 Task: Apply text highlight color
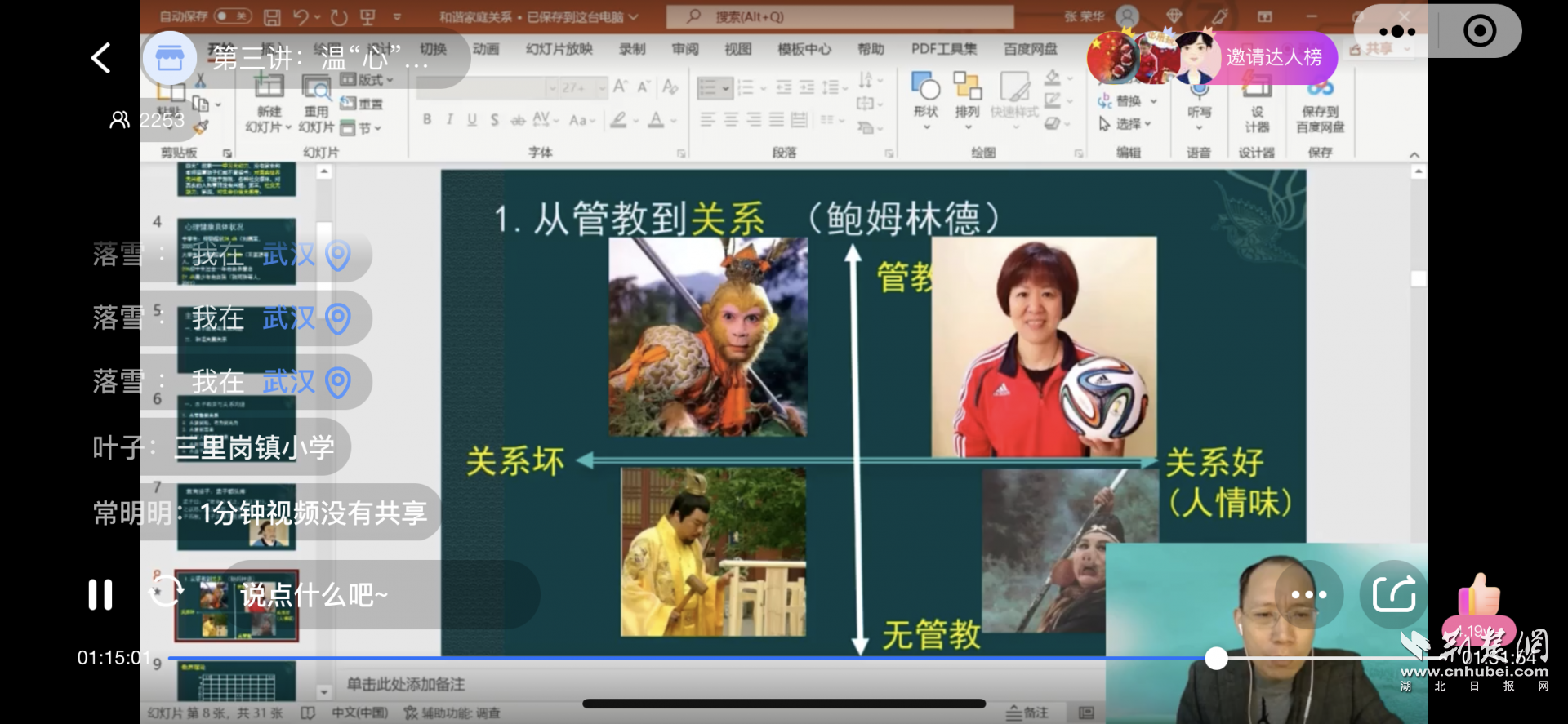coord(619,120)
